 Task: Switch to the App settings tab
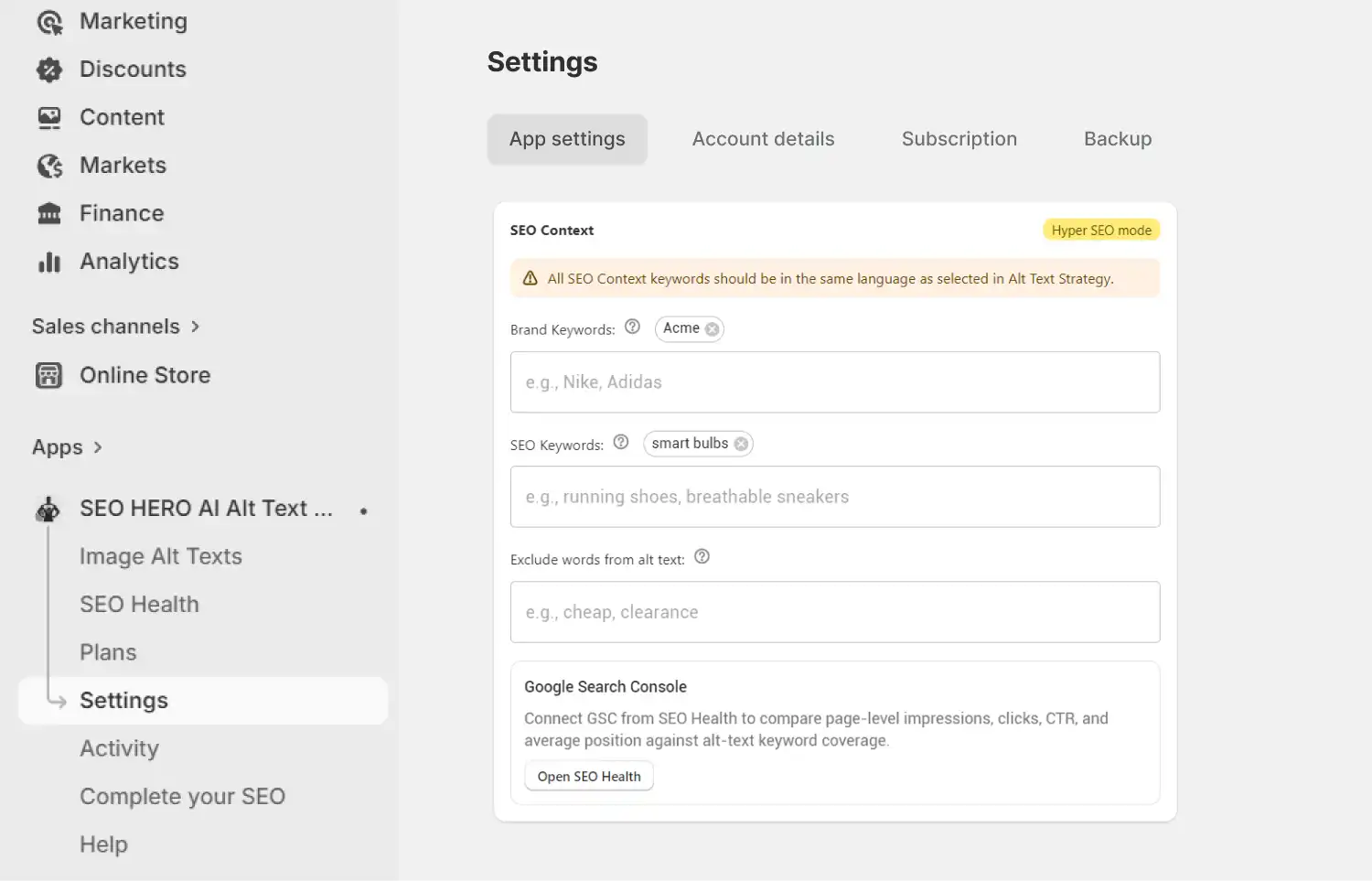tap(567, 139)
